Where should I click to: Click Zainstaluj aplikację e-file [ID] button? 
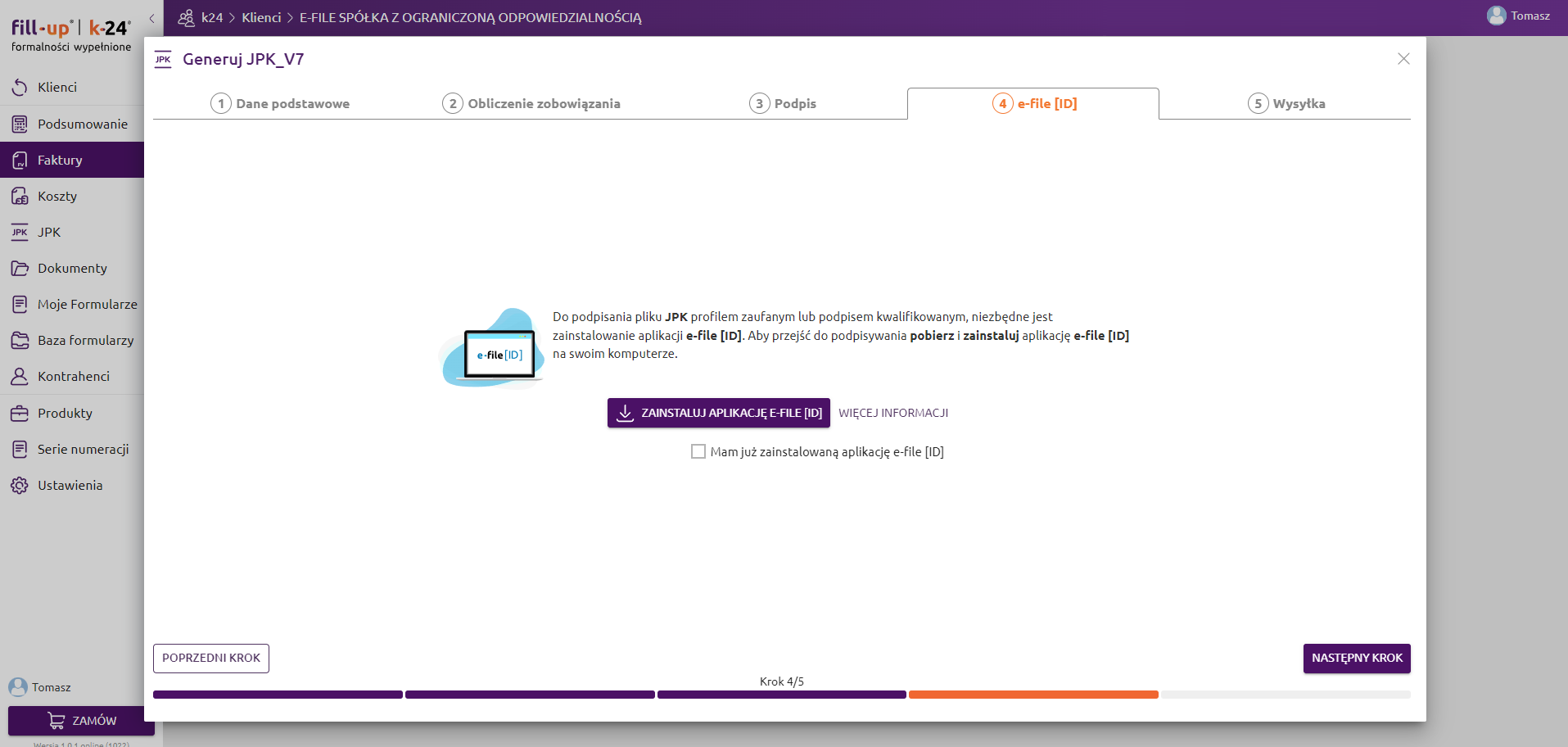click(718, 413)
